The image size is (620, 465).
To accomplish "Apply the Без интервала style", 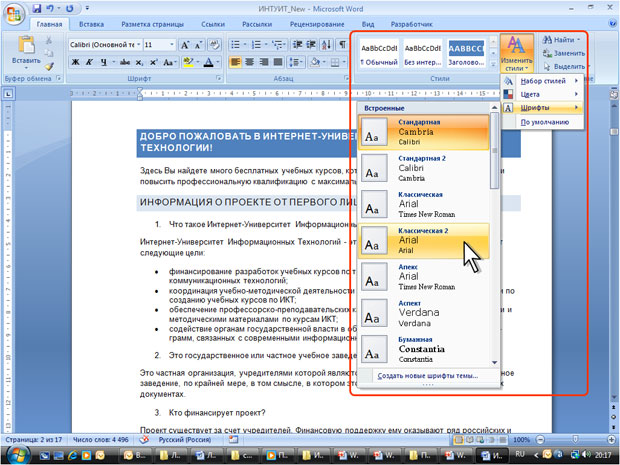I will pos(422,53).
